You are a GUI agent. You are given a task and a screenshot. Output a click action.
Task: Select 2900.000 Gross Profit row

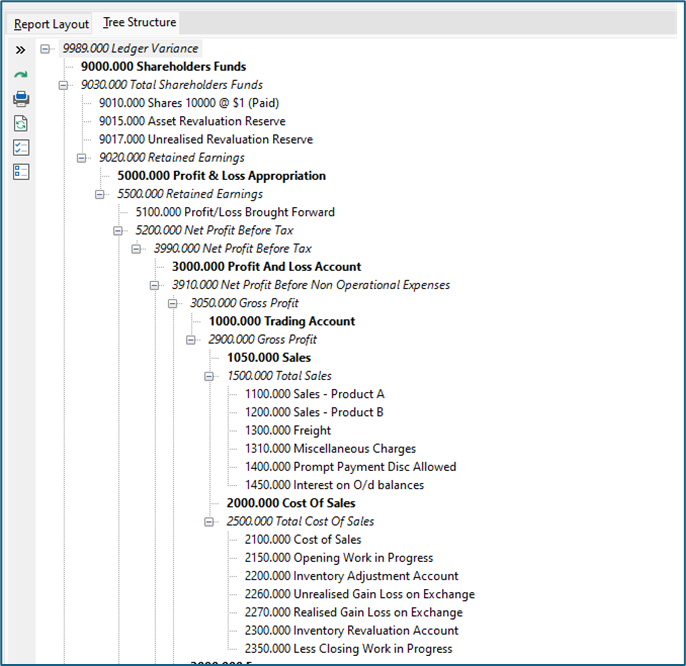(262, 340)
